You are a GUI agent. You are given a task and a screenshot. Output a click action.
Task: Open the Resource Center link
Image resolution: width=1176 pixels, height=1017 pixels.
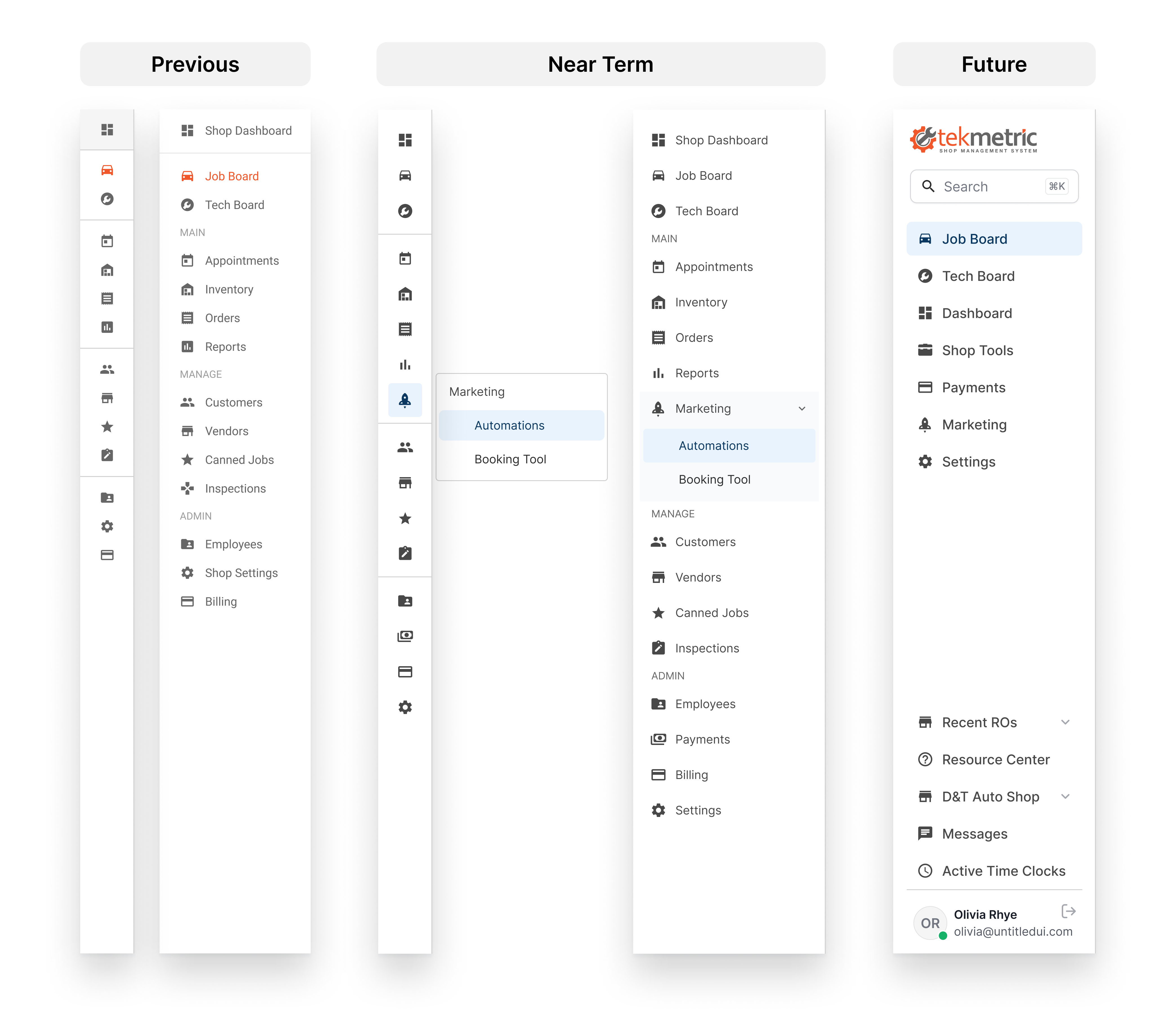pyautogui.click(x=996, y=759)
